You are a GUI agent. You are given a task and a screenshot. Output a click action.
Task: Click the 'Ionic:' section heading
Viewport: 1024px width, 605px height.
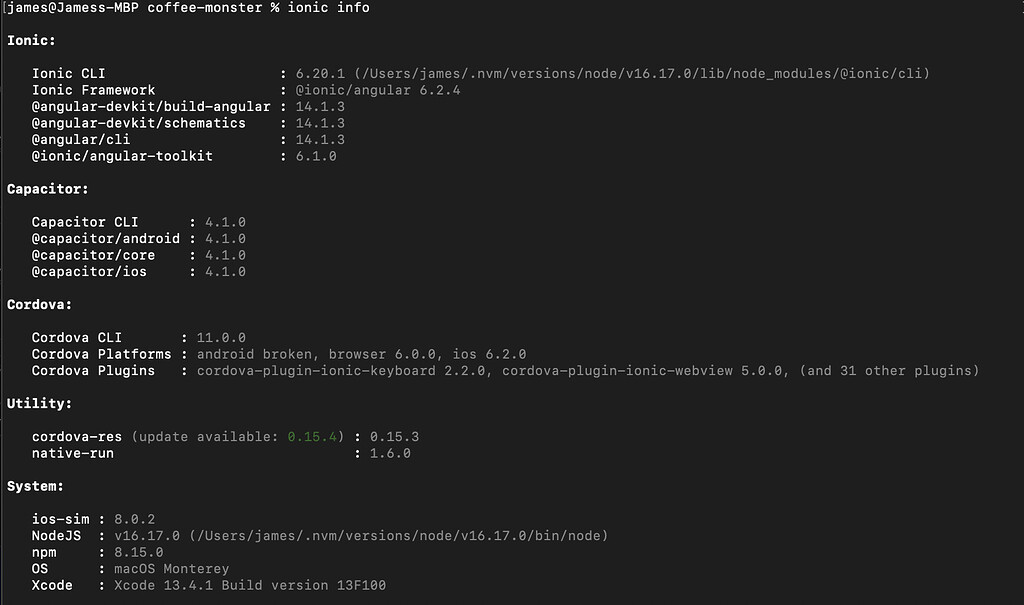point(31,41)
